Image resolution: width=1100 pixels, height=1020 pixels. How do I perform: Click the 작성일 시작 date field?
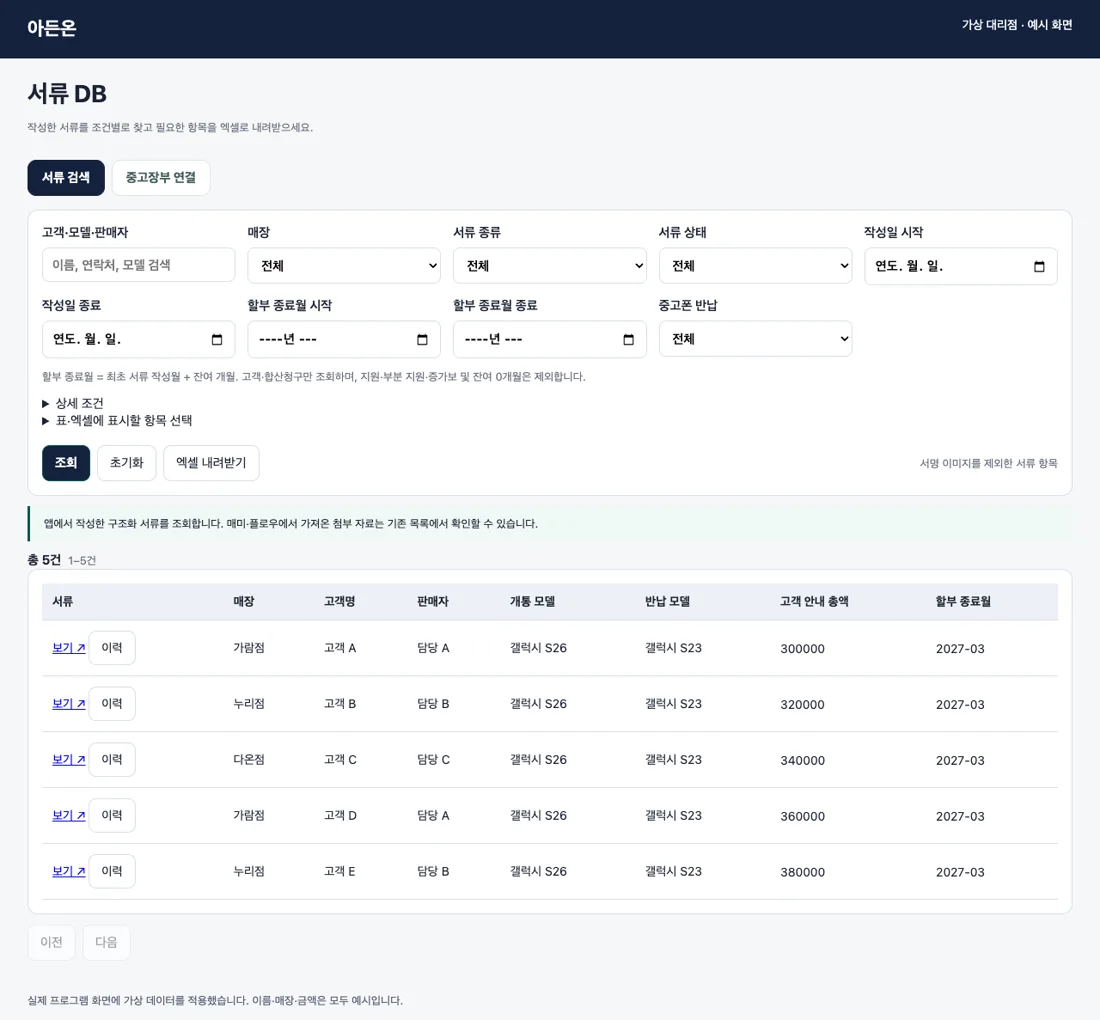click(960, 267)
